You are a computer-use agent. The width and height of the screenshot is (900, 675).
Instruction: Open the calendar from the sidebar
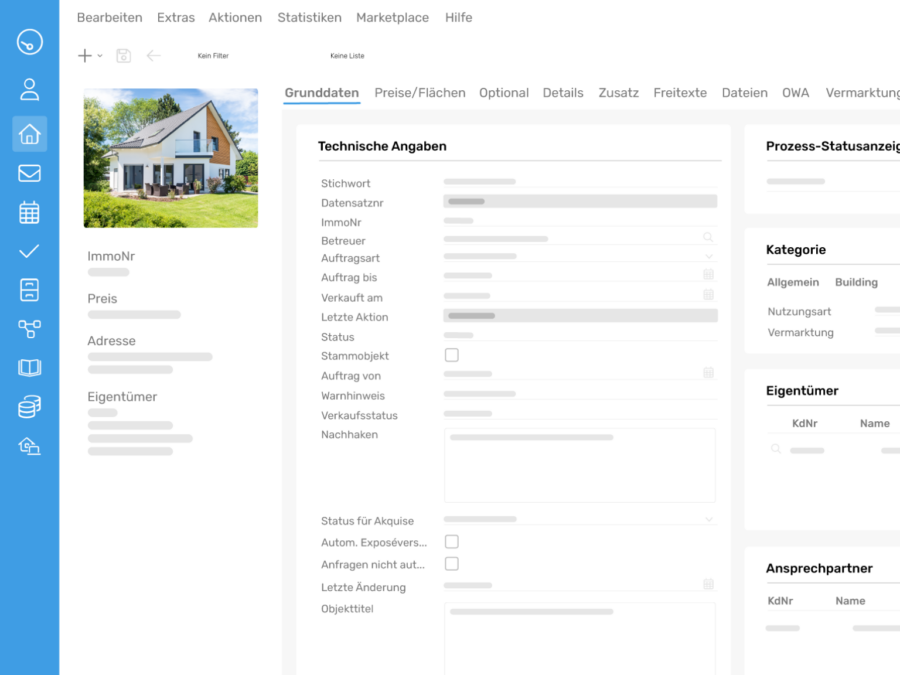29,211
